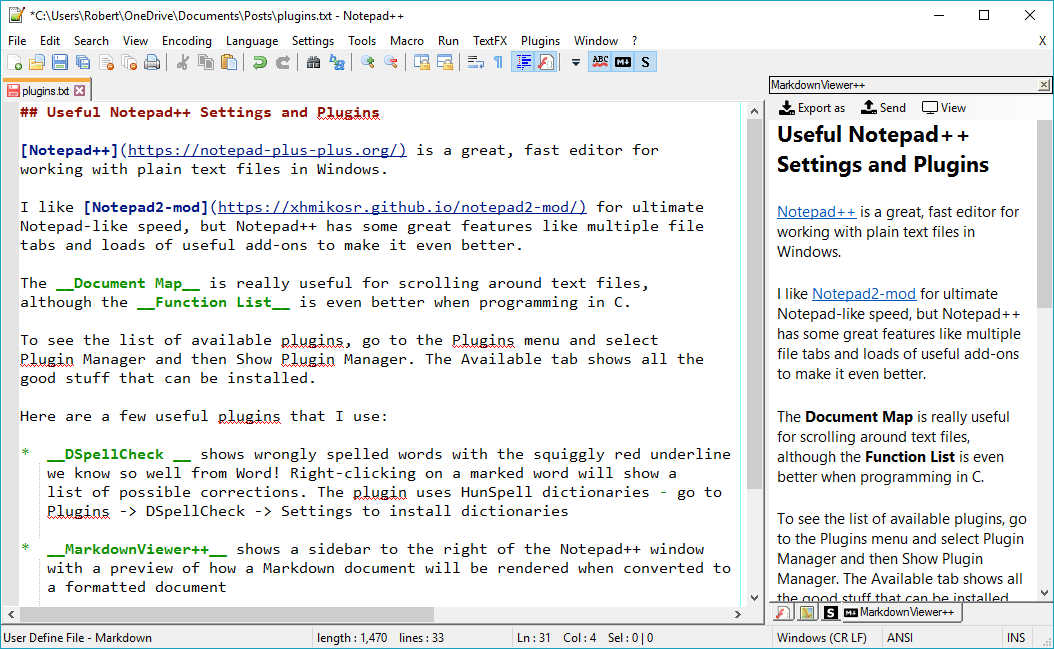
Task: Click the Markdown preview scrollbar down arrow
Action: 1044,593
